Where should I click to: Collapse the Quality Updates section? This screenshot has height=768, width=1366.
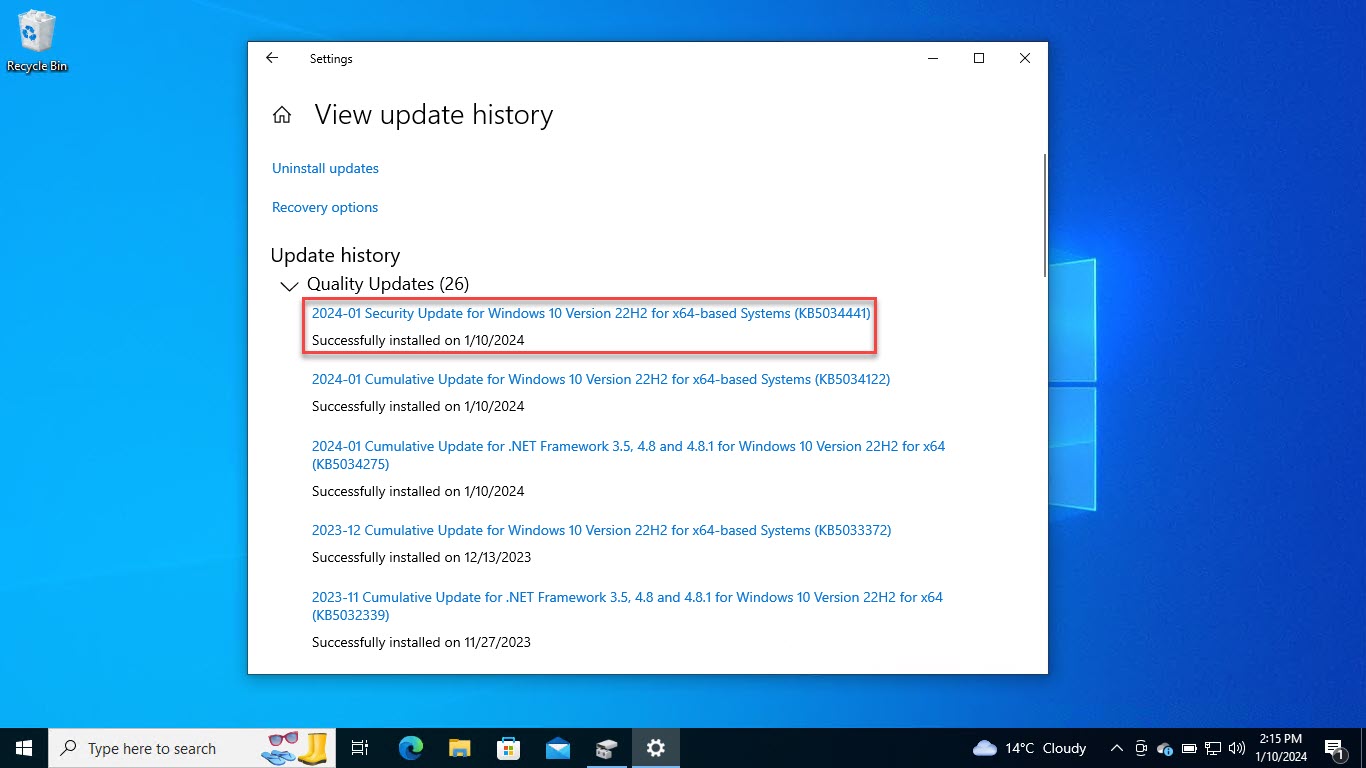289,285
